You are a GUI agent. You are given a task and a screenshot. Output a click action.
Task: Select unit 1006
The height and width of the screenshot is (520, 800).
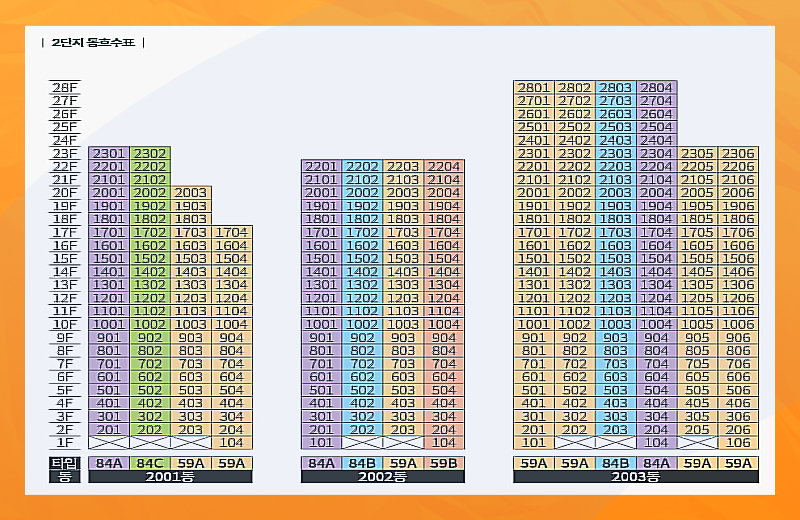click(x=738, y=324)
